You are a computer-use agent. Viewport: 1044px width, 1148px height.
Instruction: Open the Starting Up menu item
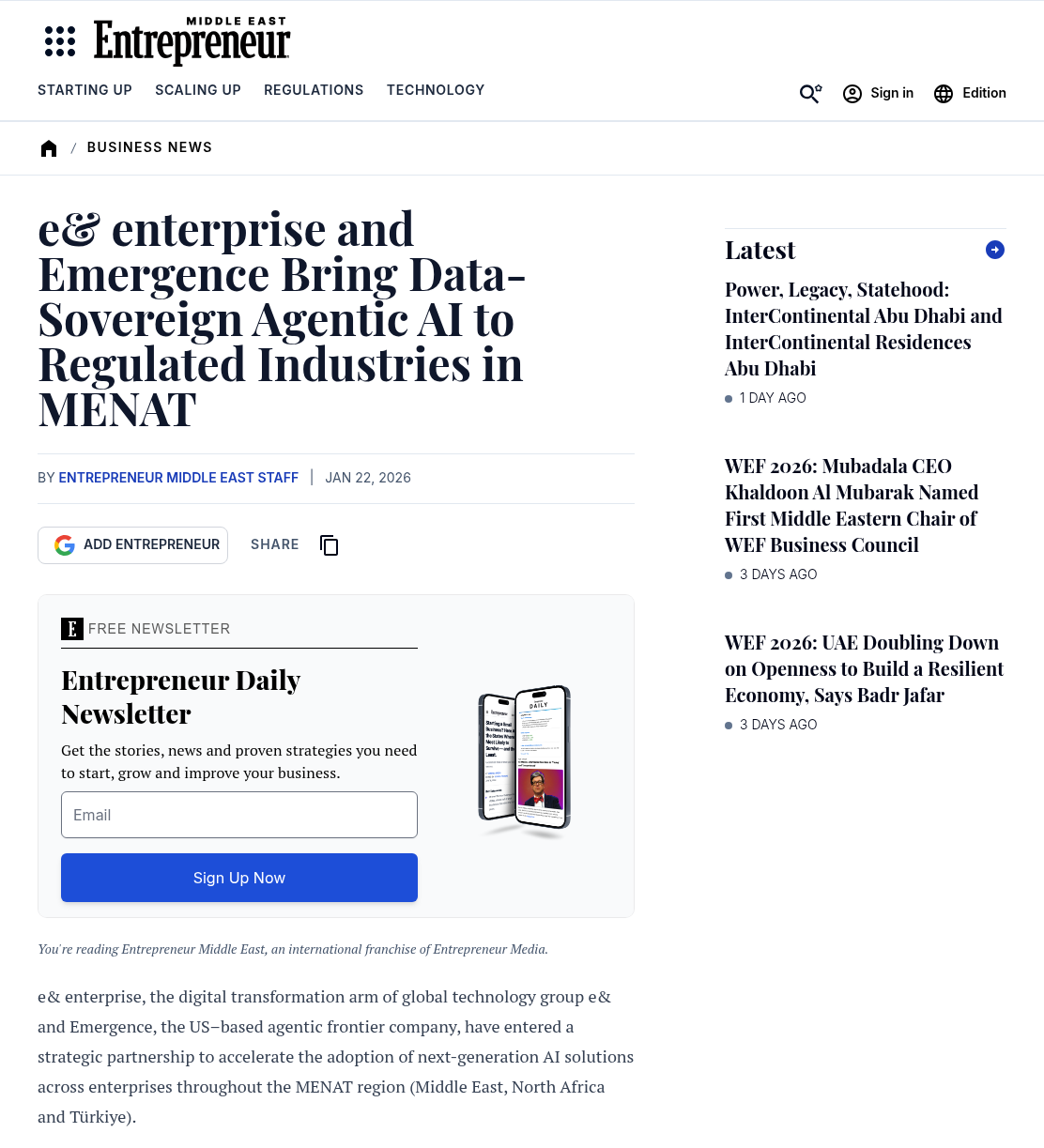(x=84, y=90)
